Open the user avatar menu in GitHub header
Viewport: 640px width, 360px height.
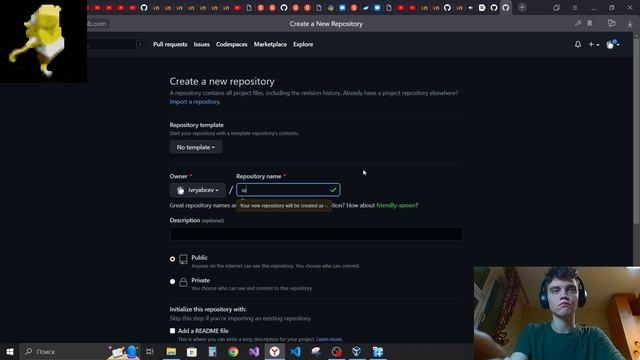coord(612,44)
